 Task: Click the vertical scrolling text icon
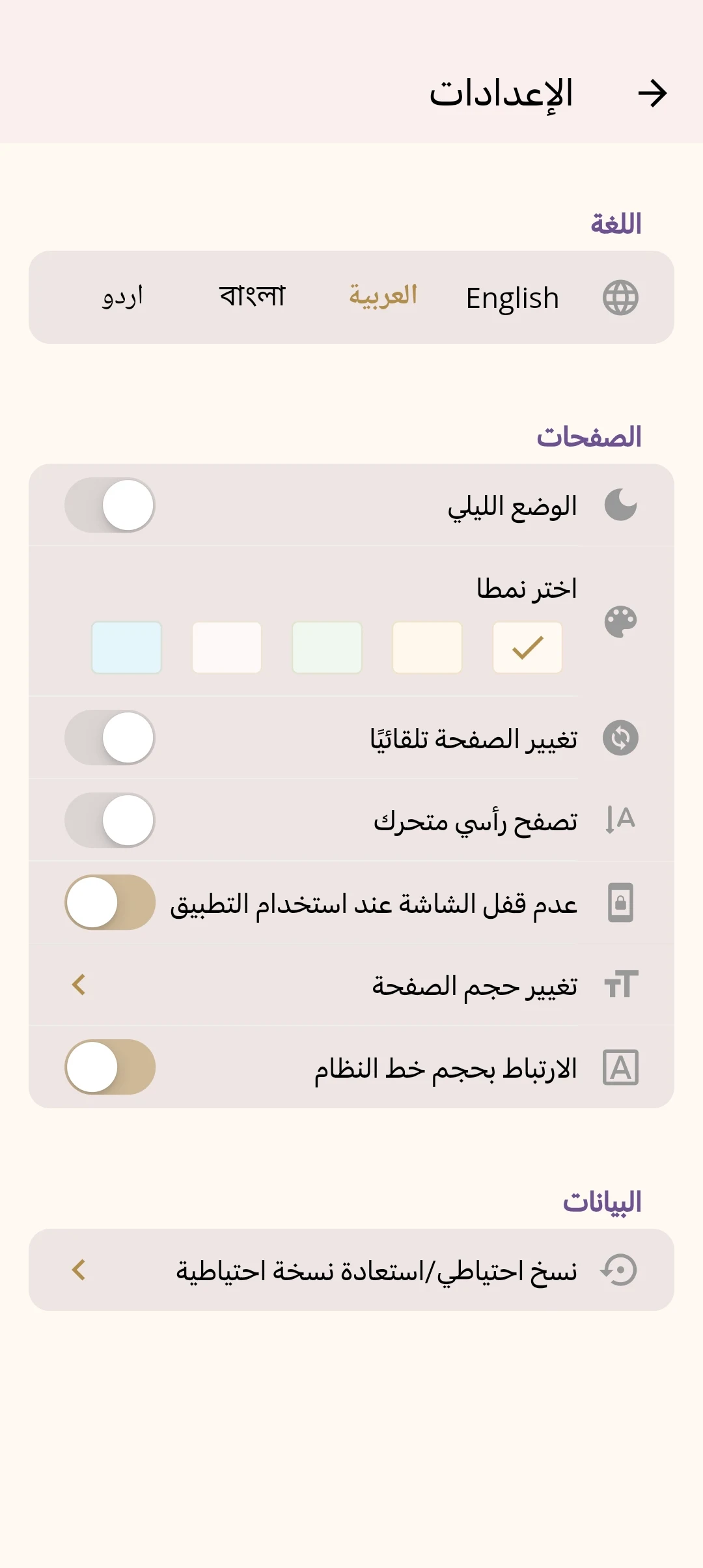[x=620, y=820]
